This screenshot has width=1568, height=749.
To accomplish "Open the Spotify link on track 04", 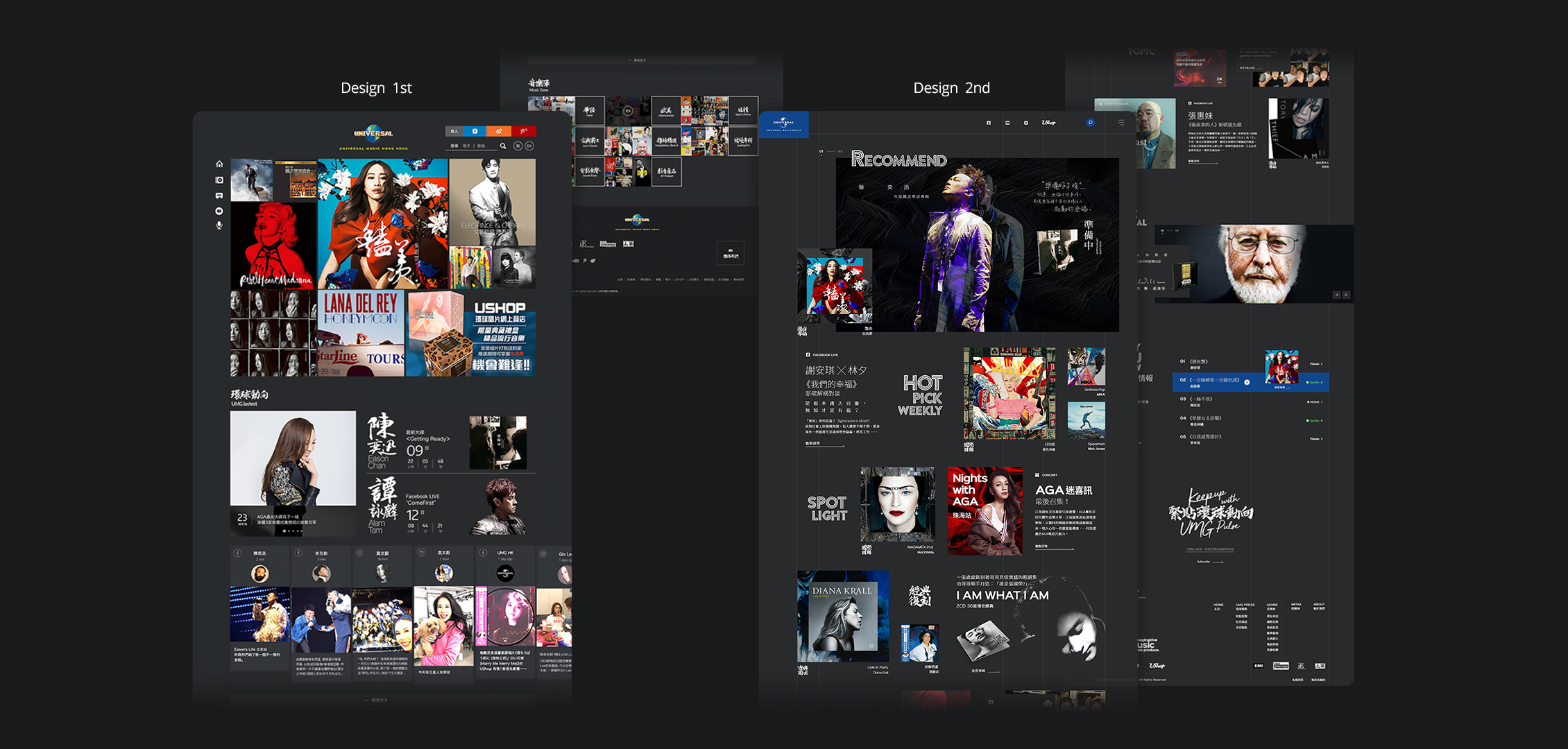I will coord(1313,420).
